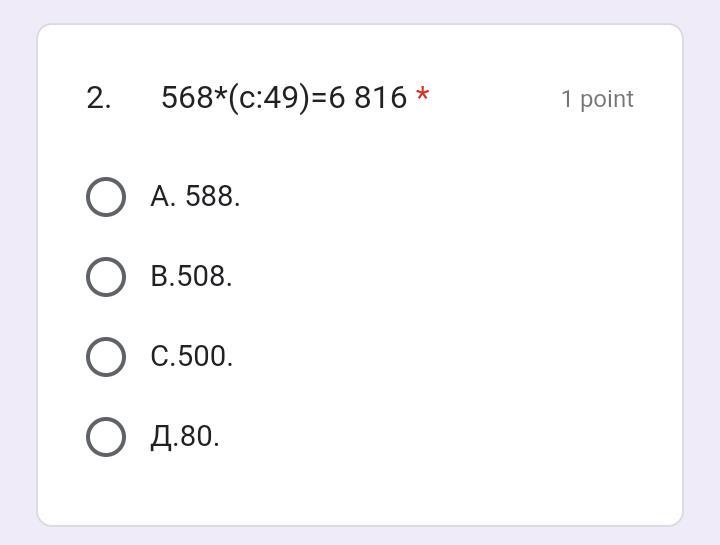This screenshot has height=545, width=720.
Task: Click the '(c:49)' part of the equation
Action: (269, 98)
